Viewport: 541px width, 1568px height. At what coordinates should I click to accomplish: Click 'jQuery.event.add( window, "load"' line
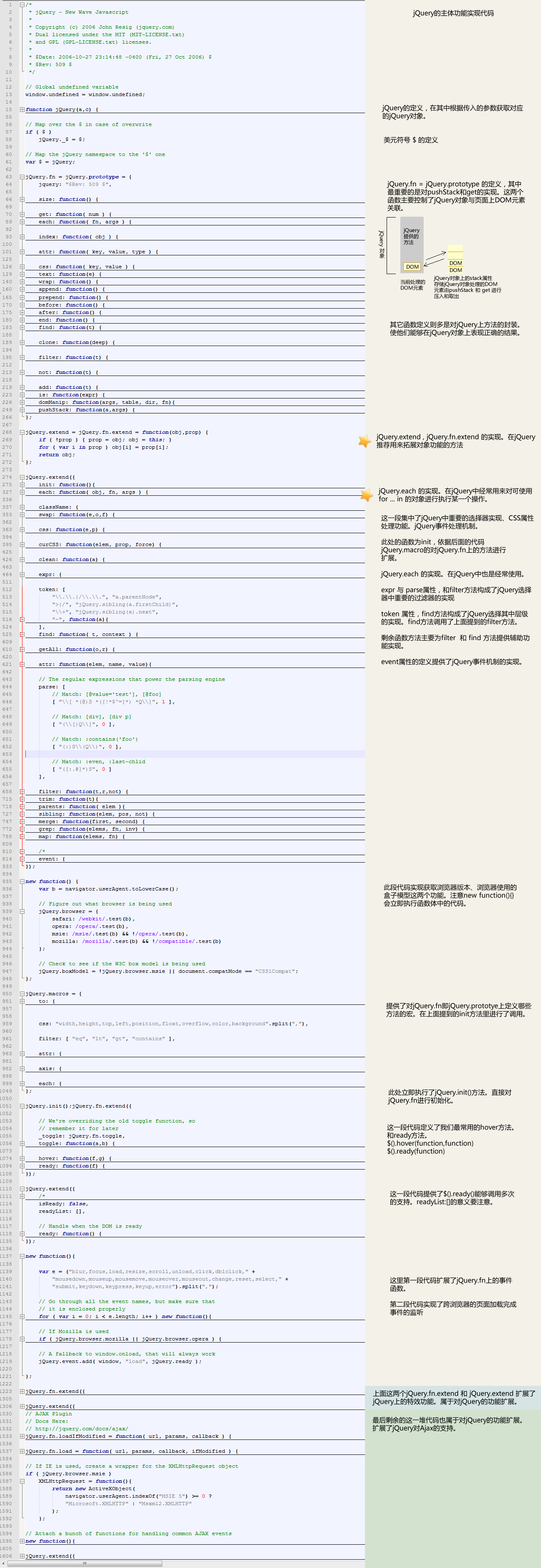pos(120,1362)
